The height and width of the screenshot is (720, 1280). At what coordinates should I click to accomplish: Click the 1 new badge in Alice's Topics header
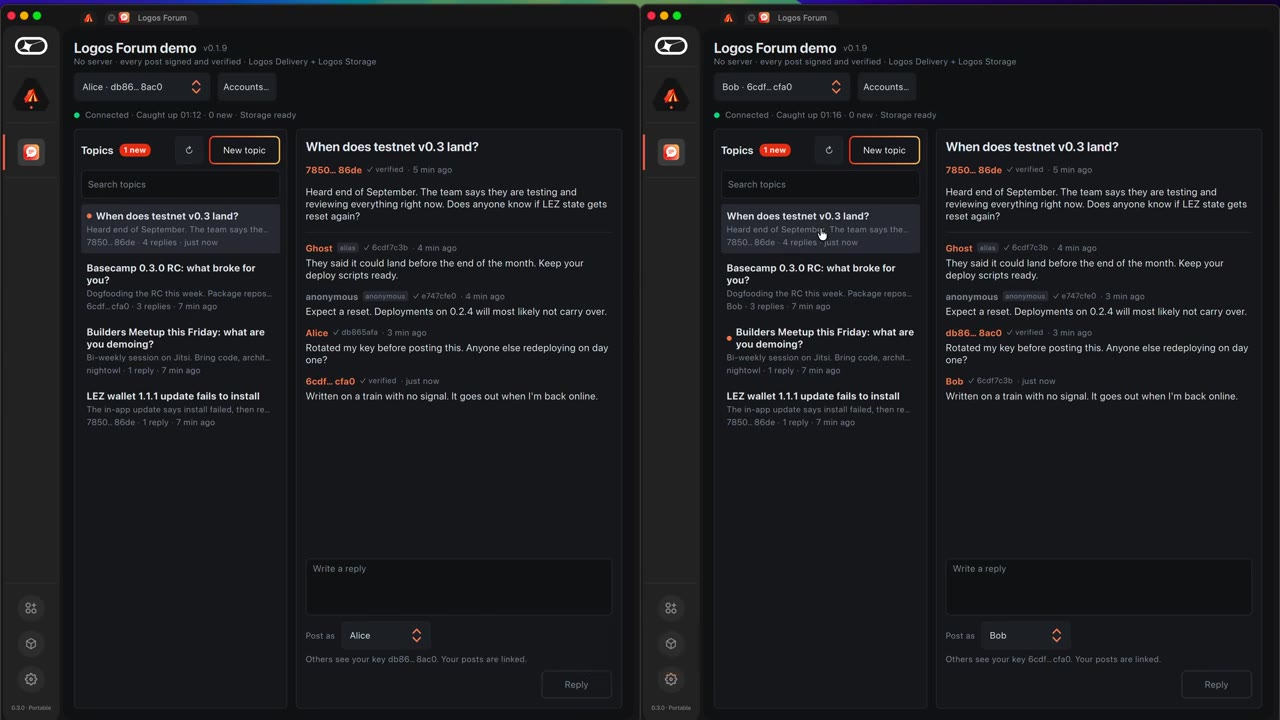pos(135,150)
